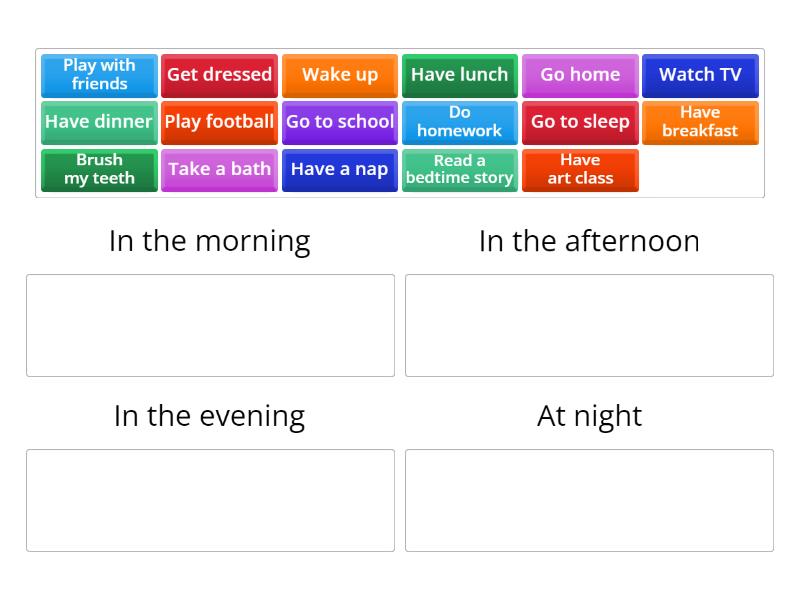Image resolution: width=800 pixels, height=600 pixels.
Task: Click the "In the afternoon" drop box
Action: 589,325
